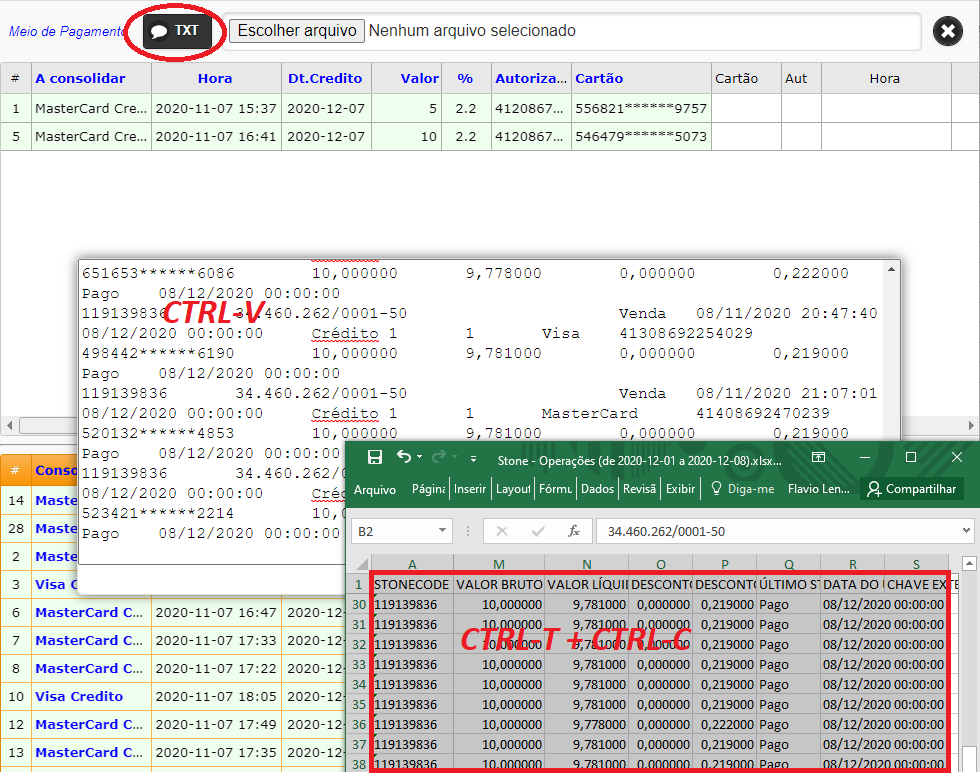
Task: Switch to the Dados ribbon tab
Action: pyautogui.click(x=598, y=489)
